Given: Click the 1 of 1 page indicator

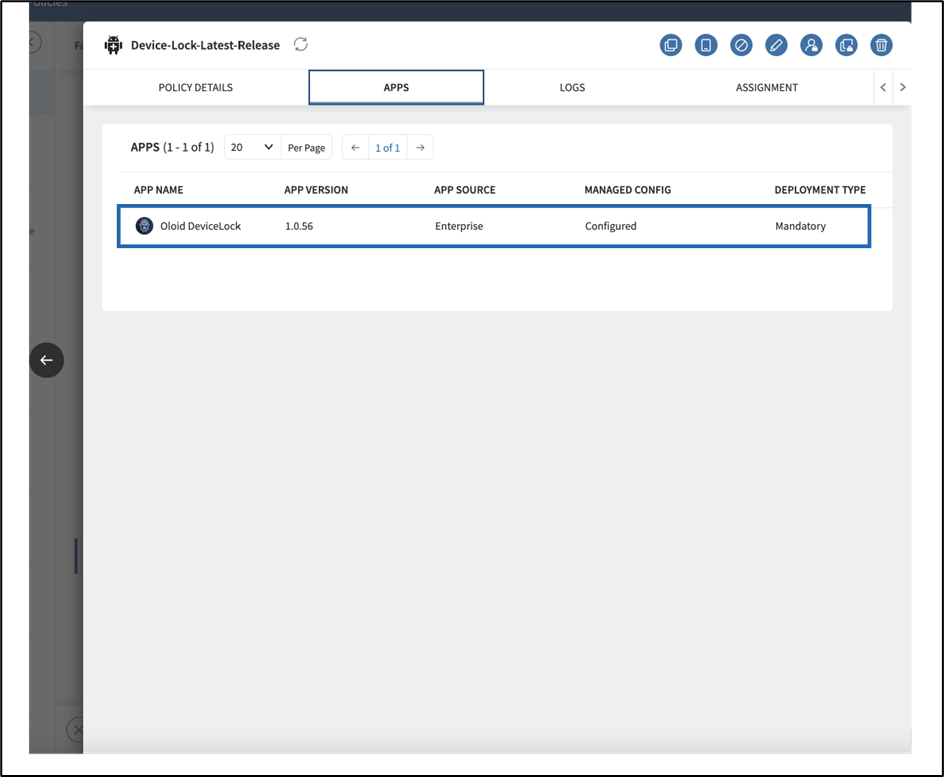Looking at the screenshot, I should coord(388,148).
